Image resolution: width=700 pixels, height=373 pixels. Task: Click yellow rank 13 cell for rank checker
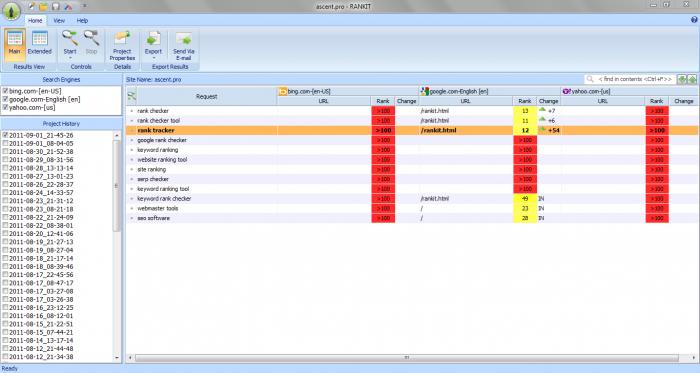point(525,111)
